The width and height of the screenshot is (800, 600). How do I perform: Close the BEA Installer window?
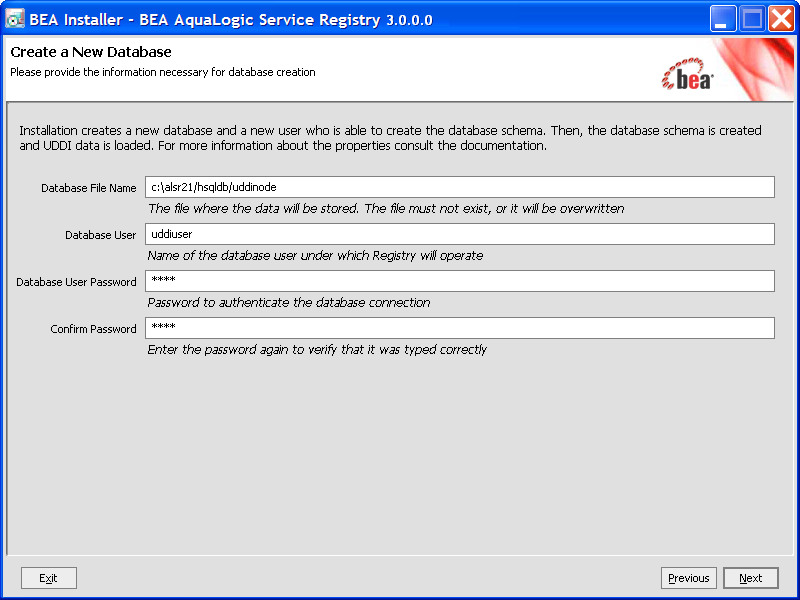click(781, 19)
